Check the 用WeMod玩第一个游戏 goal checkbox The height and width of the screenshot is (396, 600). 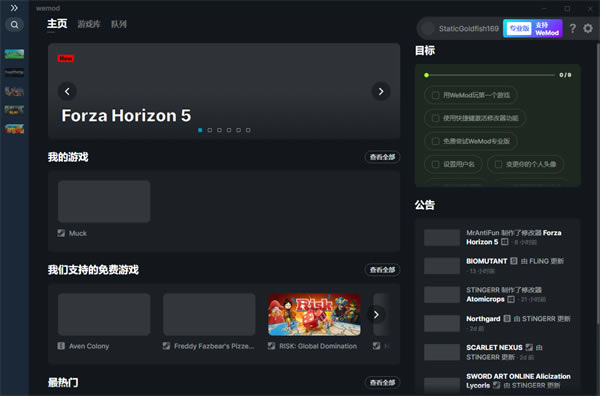click(x=435, y=95)
